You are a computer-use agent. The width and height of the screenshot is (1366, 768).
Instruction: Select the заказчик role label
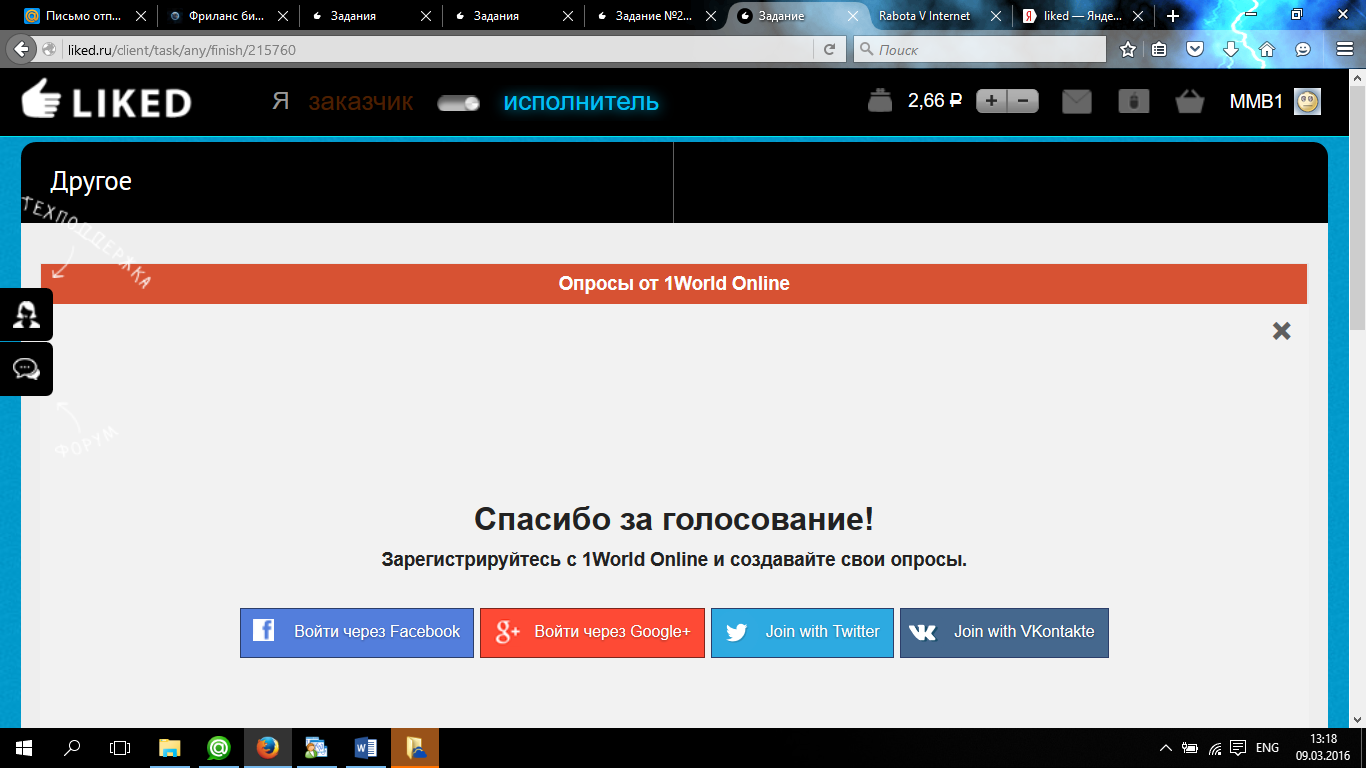361,101
